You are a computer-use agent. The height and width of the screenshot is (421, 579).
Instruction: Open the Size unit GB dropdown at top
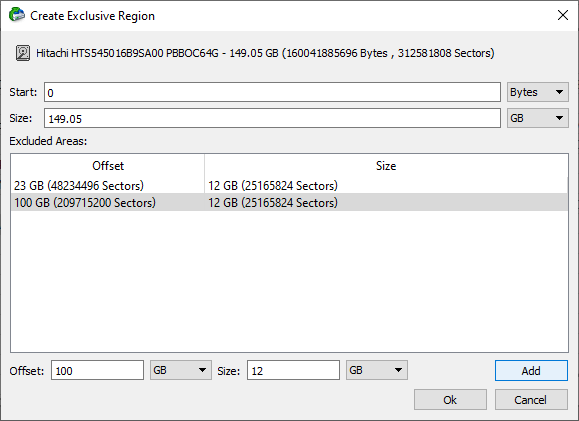pos(538,118)
